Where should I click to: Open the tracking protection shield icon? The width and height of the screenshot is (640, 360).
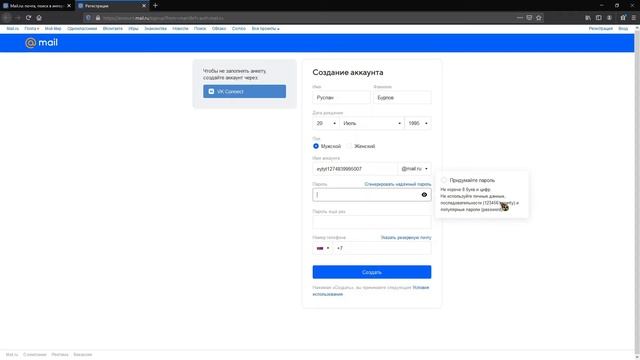pos(89,18)
